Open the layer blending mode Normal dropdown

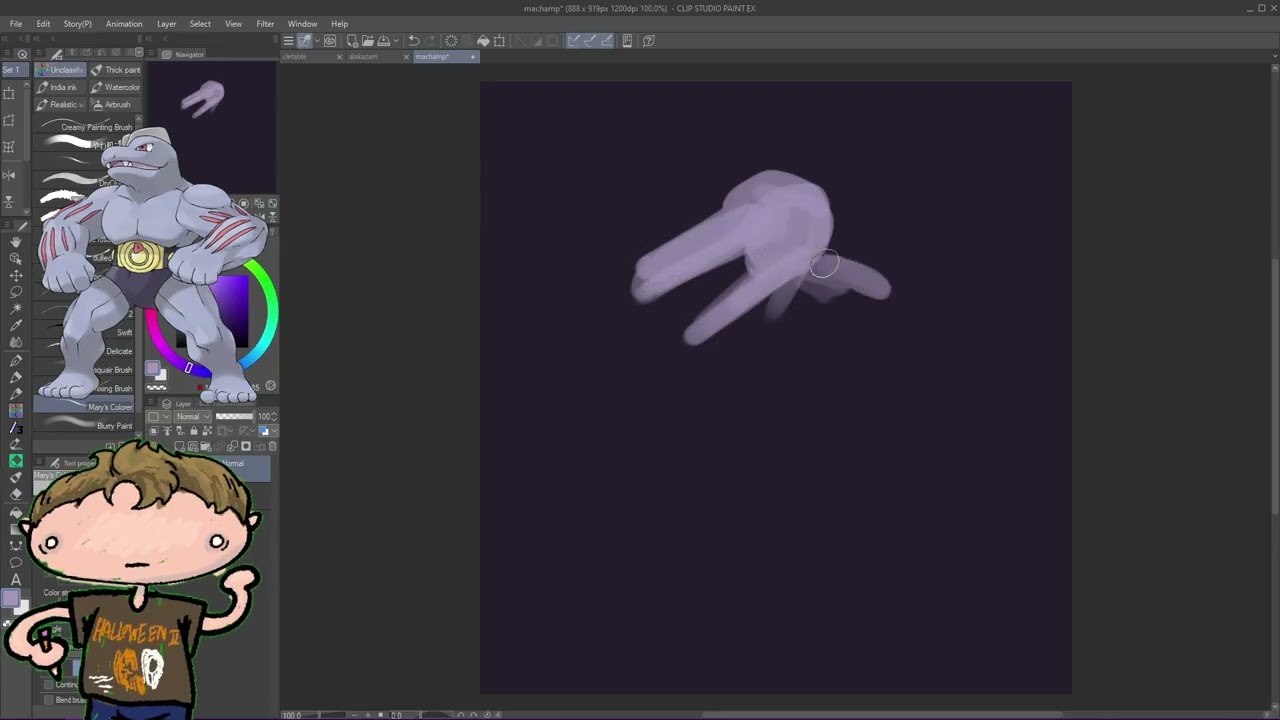click(193, 416)
